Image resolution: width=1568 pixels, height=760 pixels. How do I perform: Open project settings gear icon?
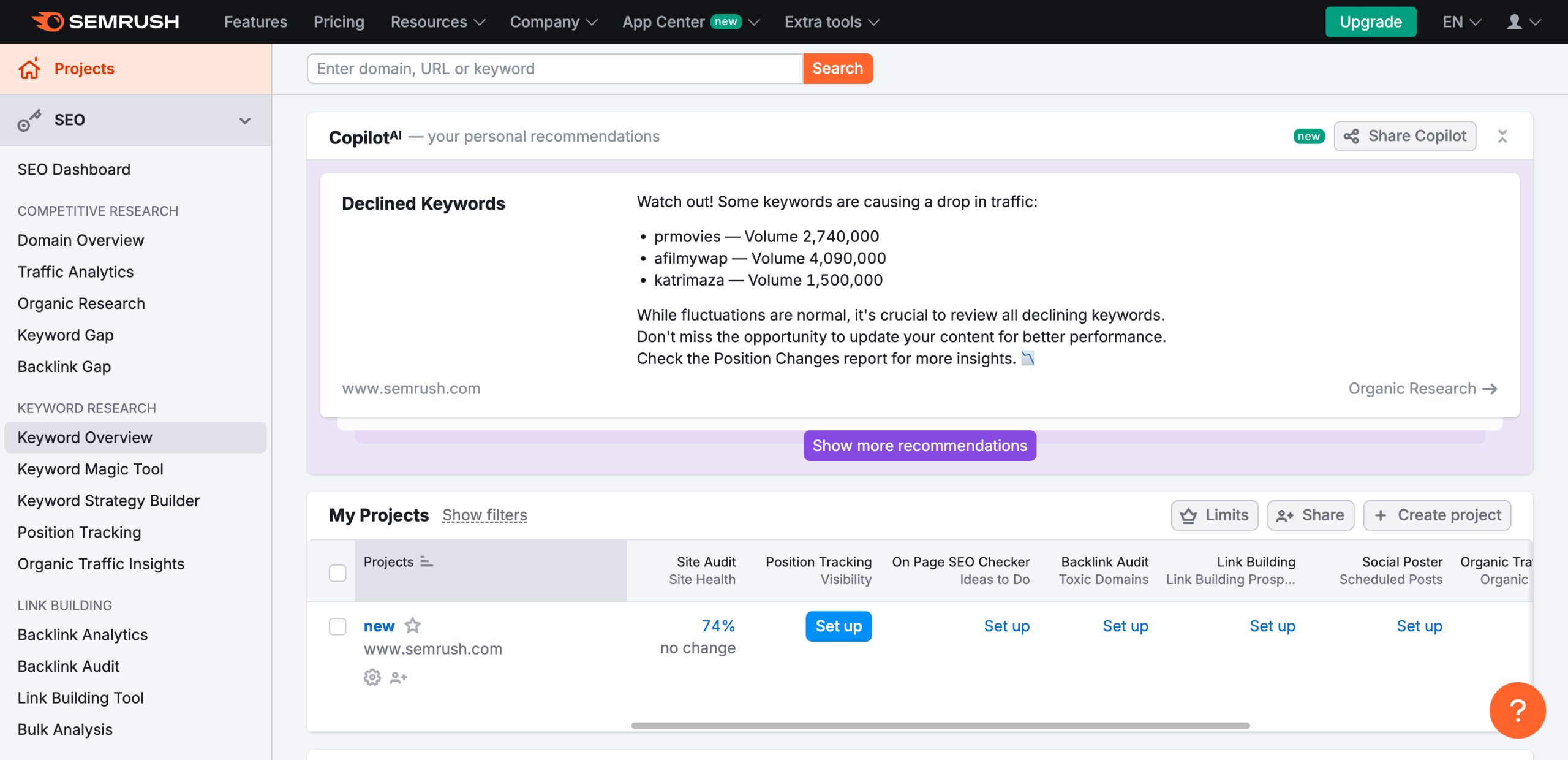372,677
